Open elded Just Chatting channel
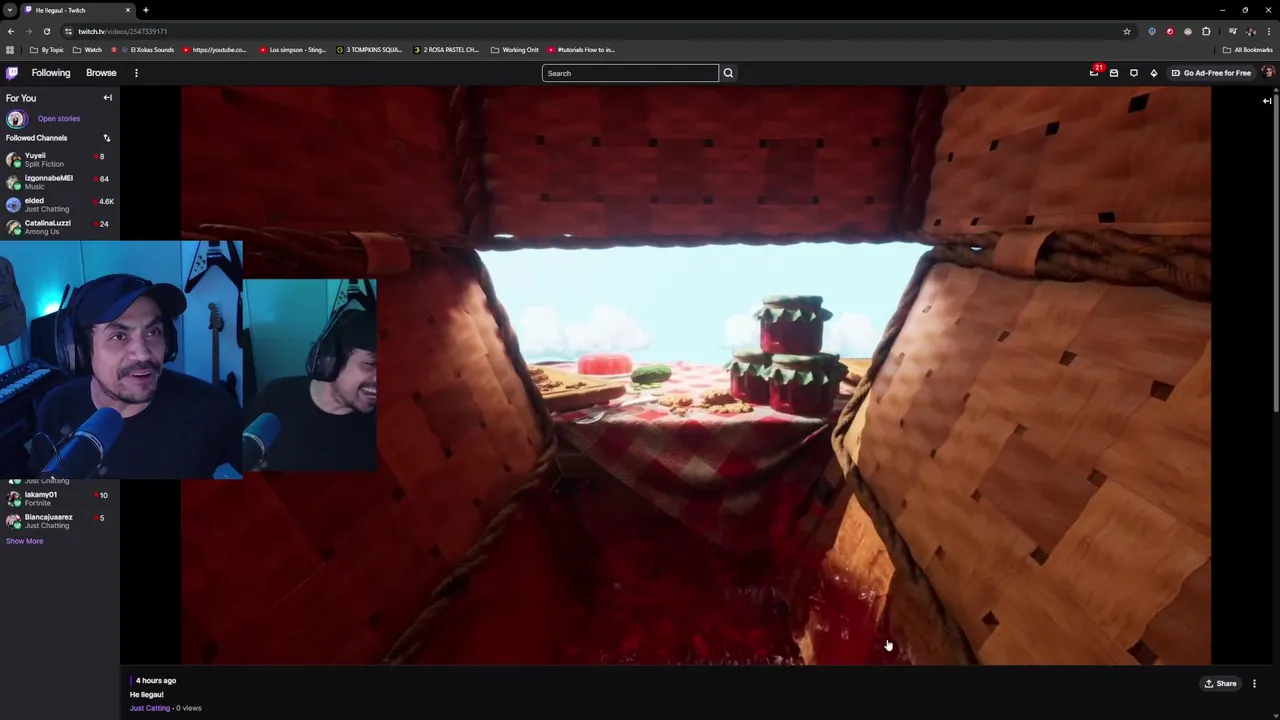 tap(60, 204)
